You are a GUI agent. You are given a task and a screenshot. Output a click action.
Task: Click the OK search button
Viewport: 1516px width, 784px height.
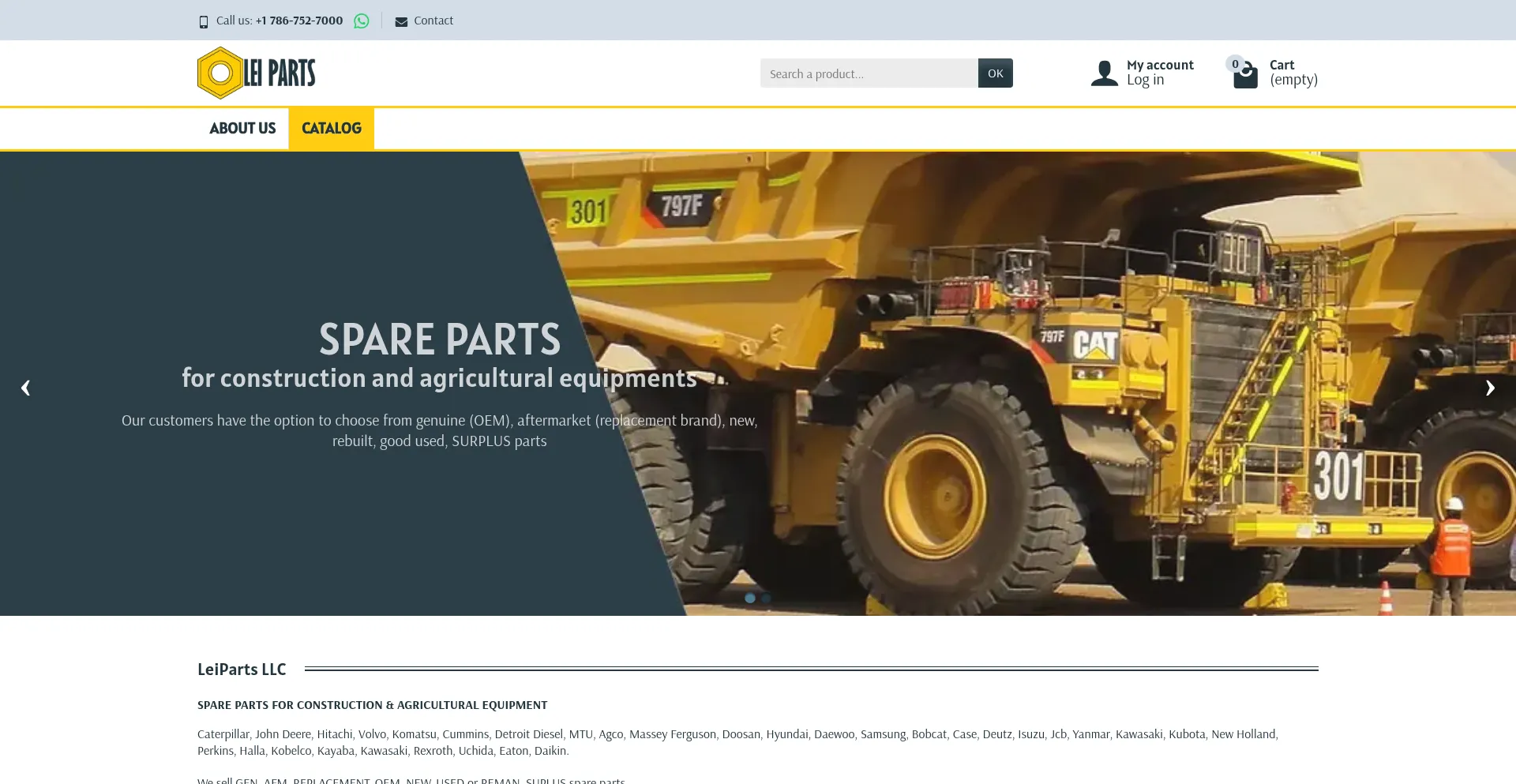coord(995,73)
